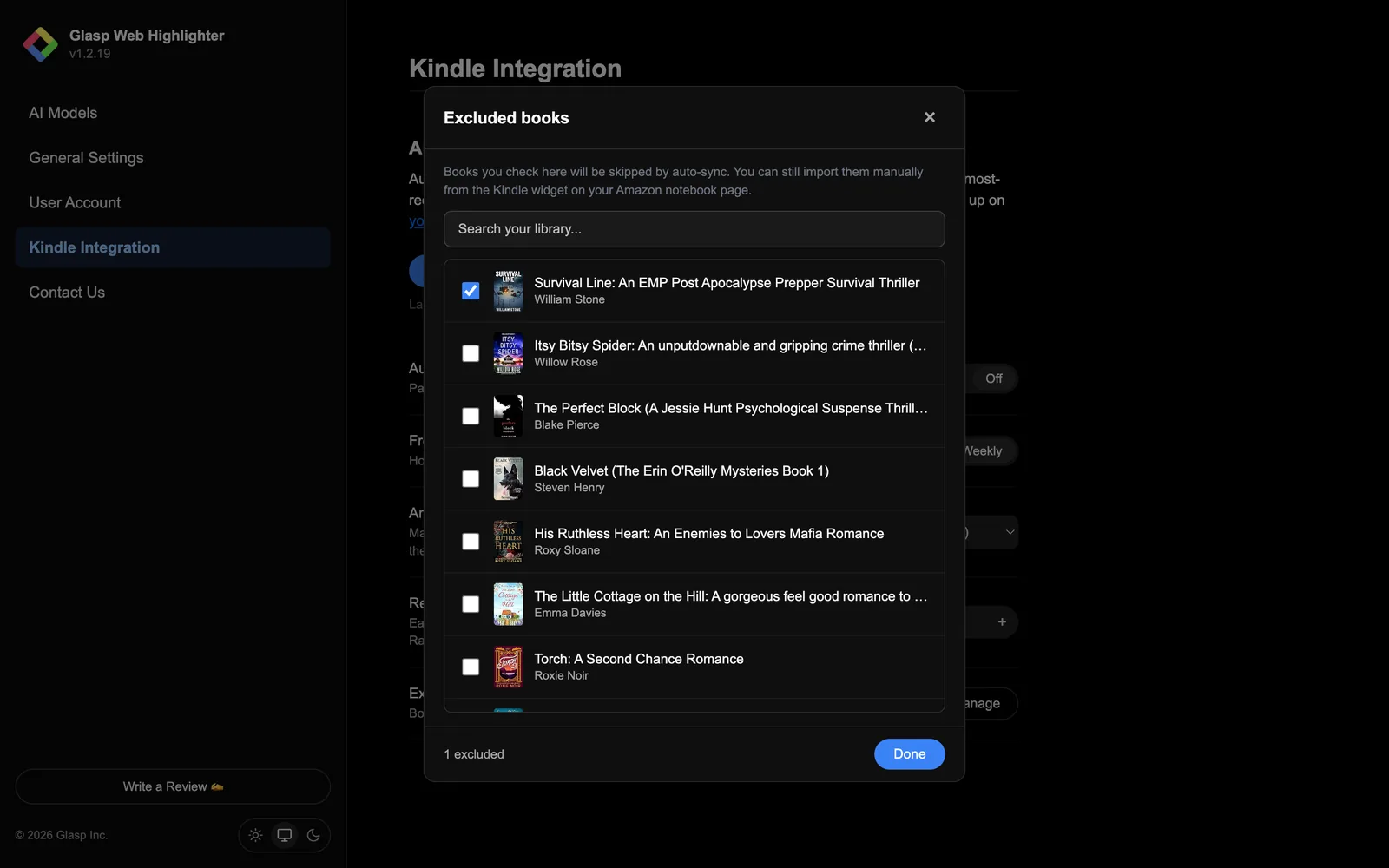
Task: Click The Perfect Block cover image
Action: pos(508,416)
